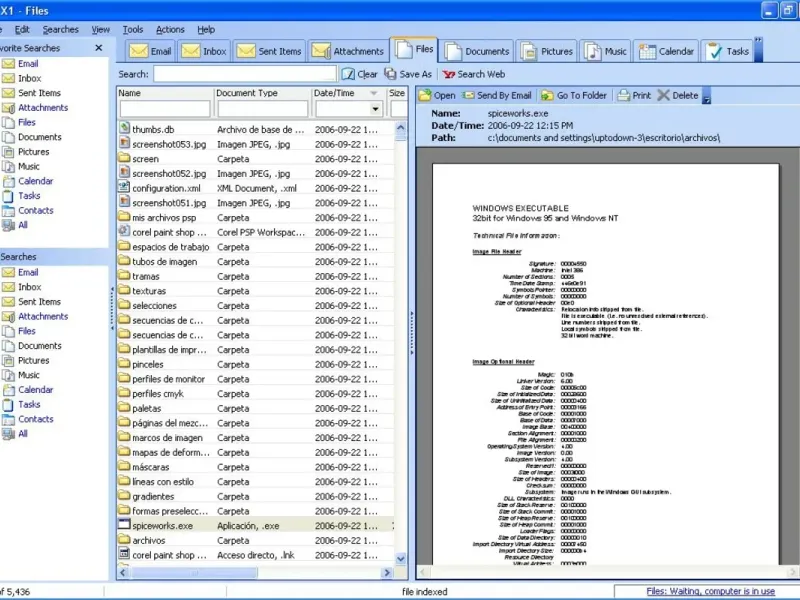Switch to the Music tab
This screenshot has height=600, width=800.
pyautogui.click(x=606, y=51)
